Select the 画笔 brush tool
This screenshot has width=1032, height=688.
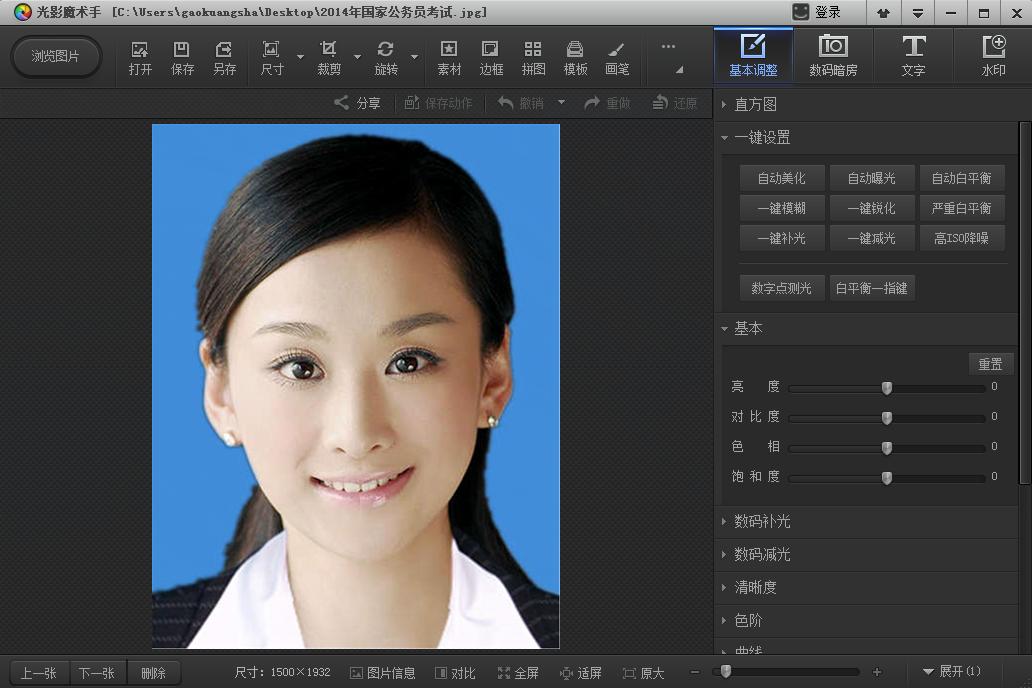[617, 56]
